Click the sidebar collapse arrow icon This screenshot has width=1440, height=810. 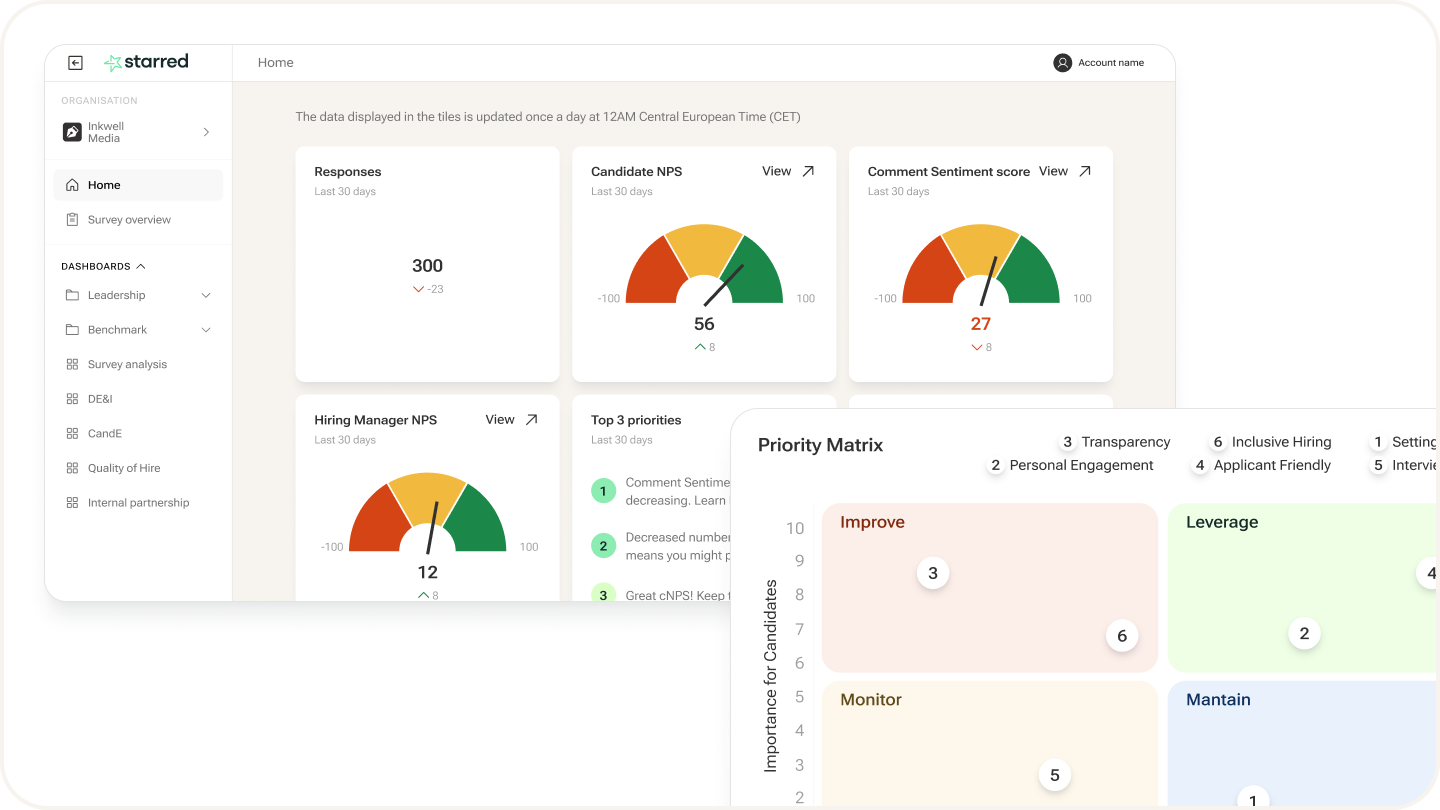tap(75, 63)
